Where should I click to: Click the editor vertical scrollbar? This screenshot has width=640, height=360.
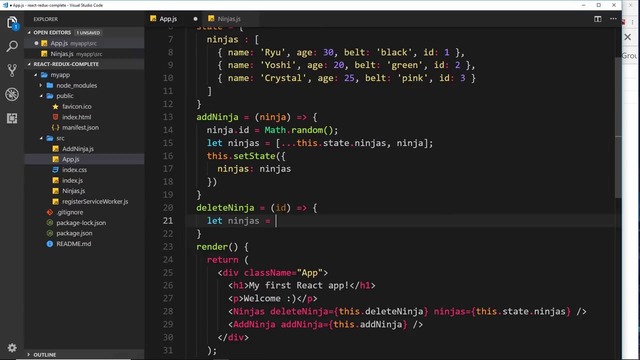pyautogui.click(x=618, y=127)
